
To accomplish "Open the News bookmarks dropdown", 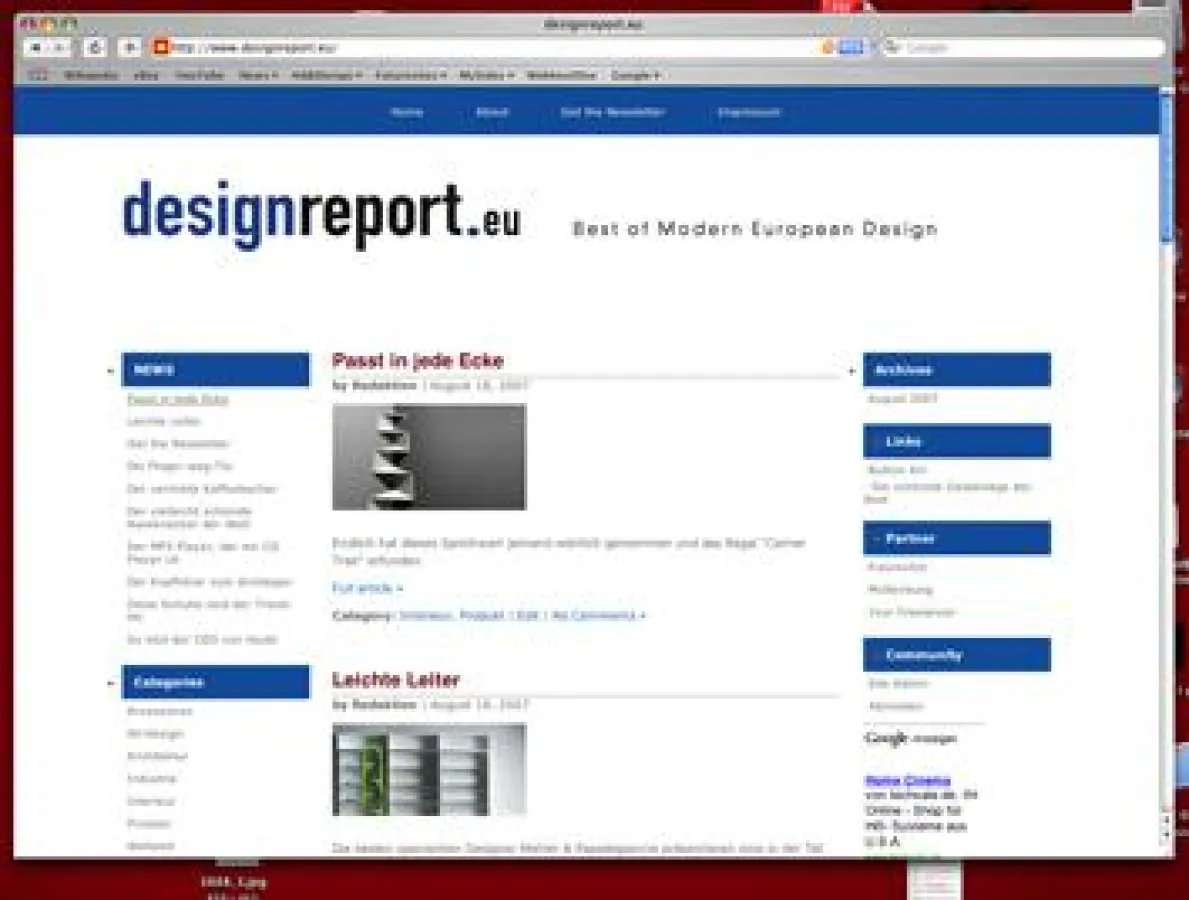I will click(x=256, y=74).
